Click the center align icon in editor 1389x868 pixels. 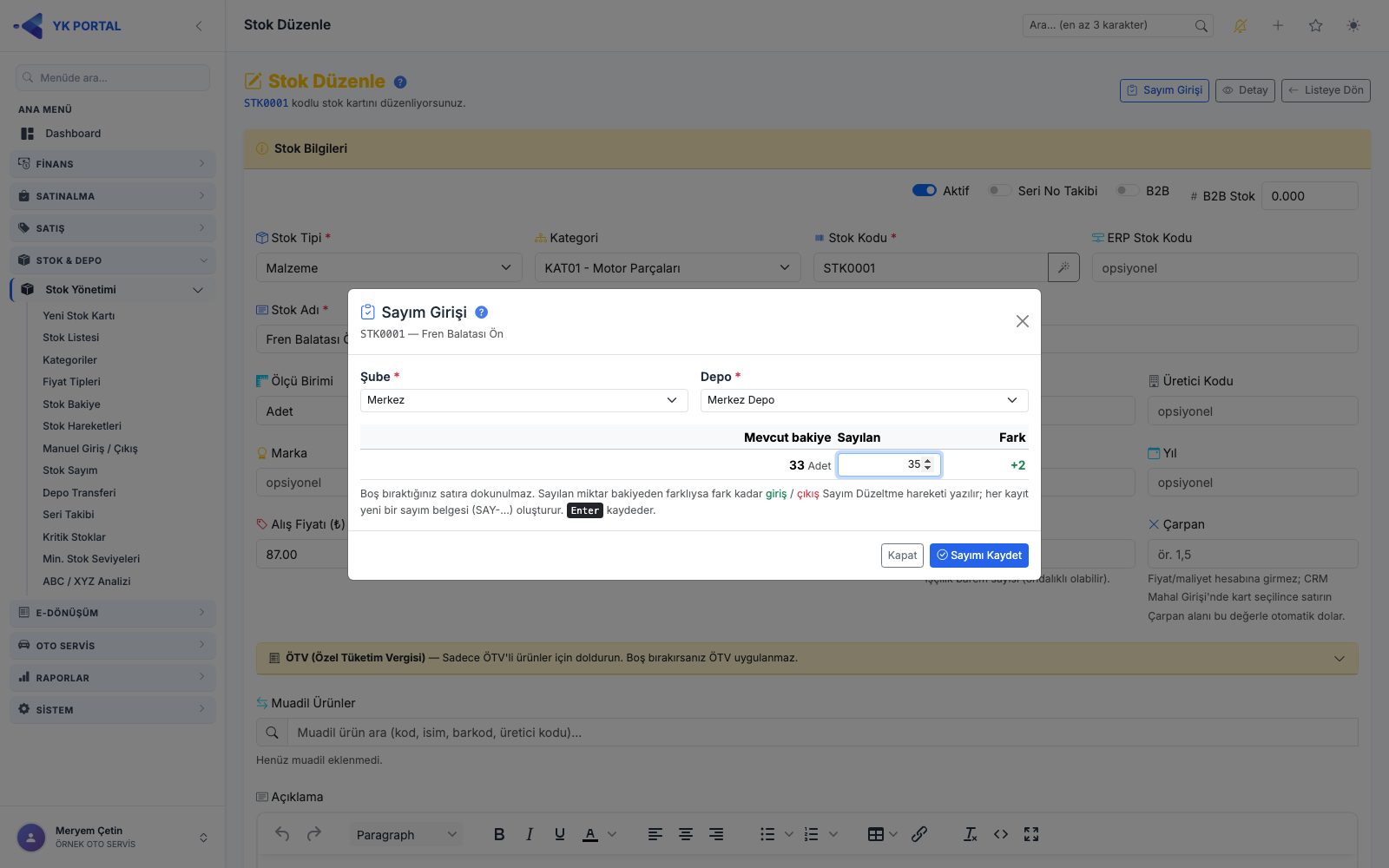pos(686,834)
